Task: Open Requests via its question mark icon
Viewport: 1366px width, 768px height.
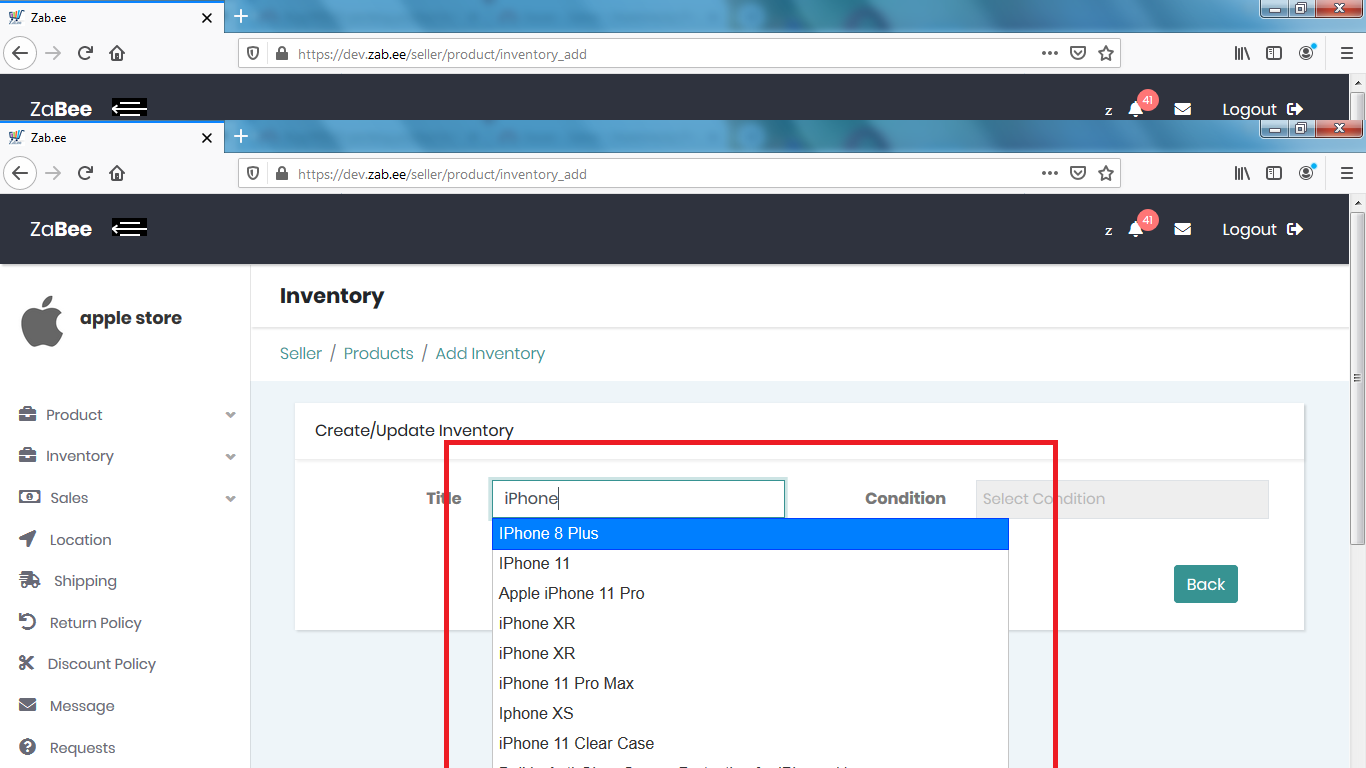Action: tap(28, 747)
